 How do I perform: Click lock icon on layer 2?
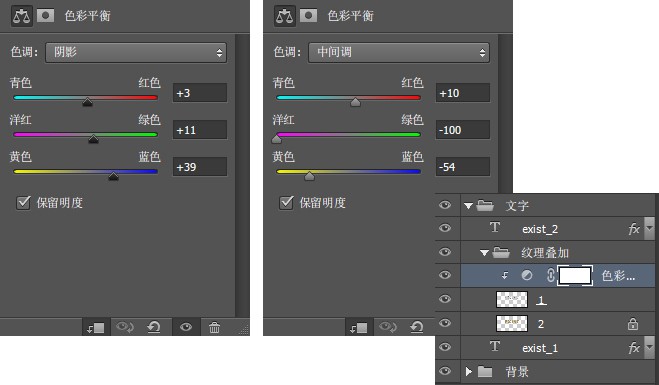[633, 324]
